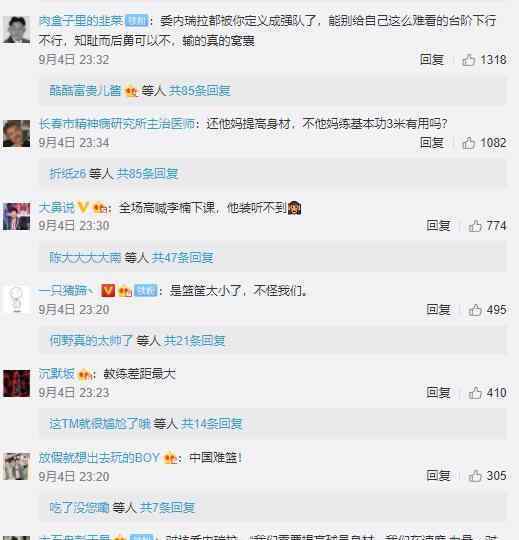The height and width of the screenshot is (540, 519).
Task: Open the orange V verified badge of 一只猪蹄
Action: tap(108, 291)
